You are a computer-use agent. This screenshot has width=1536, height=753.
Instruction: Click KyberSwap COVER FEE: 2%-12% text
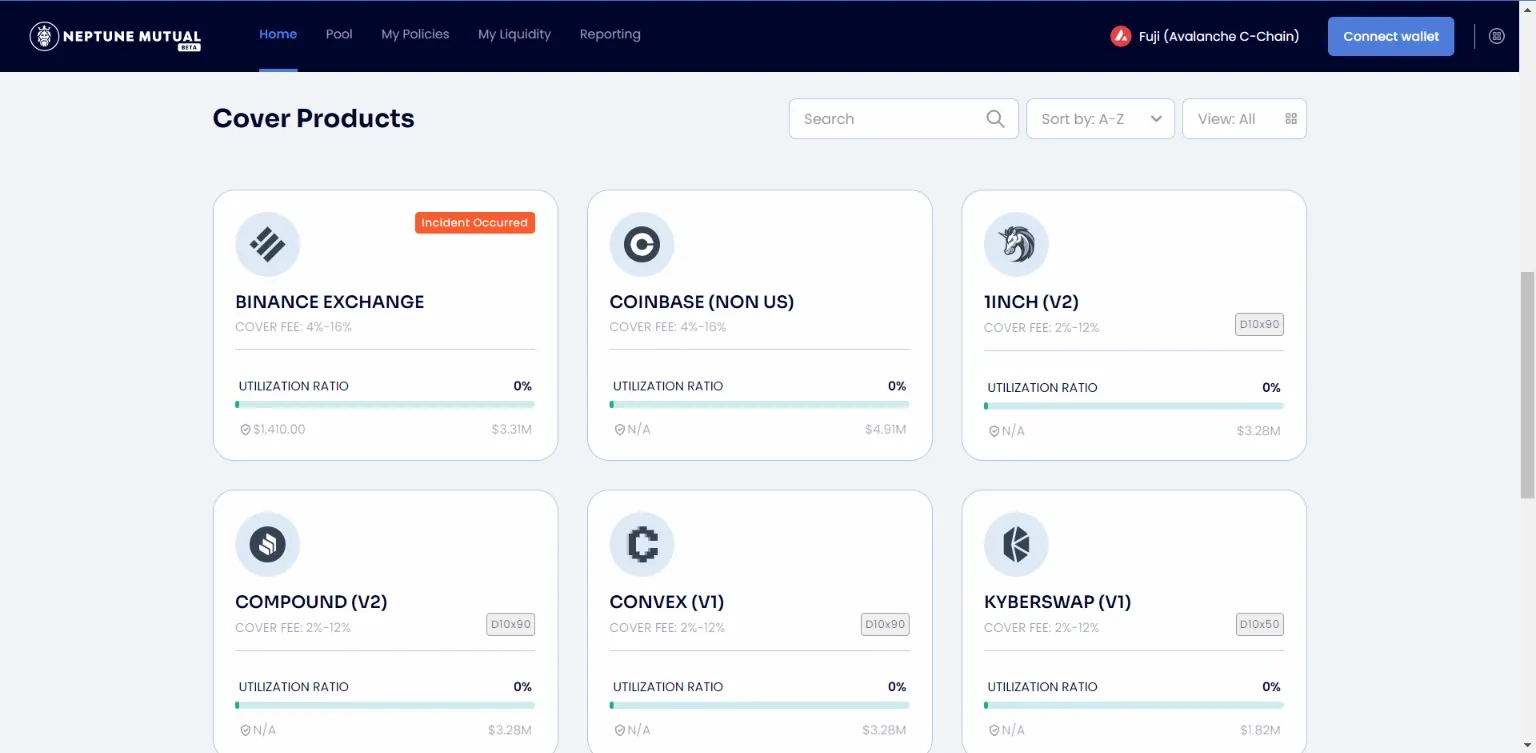tap(1041, 628)
